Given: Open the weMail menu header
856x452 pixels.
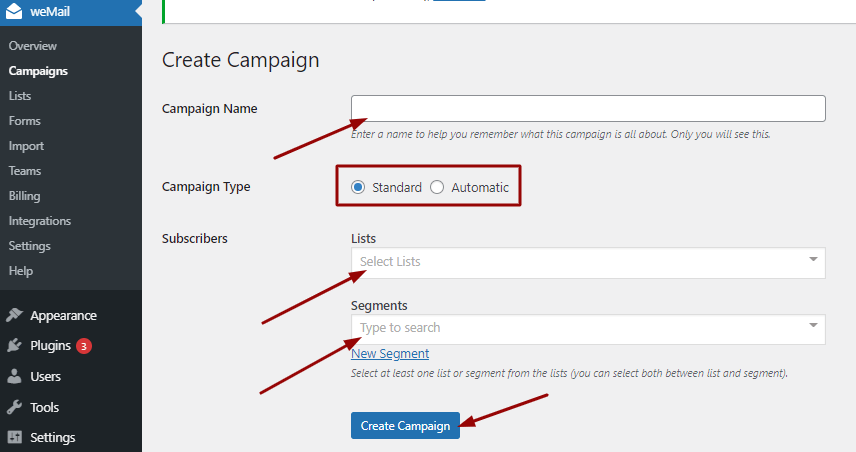Looking at the screenshot, I should tap(71, 12).
